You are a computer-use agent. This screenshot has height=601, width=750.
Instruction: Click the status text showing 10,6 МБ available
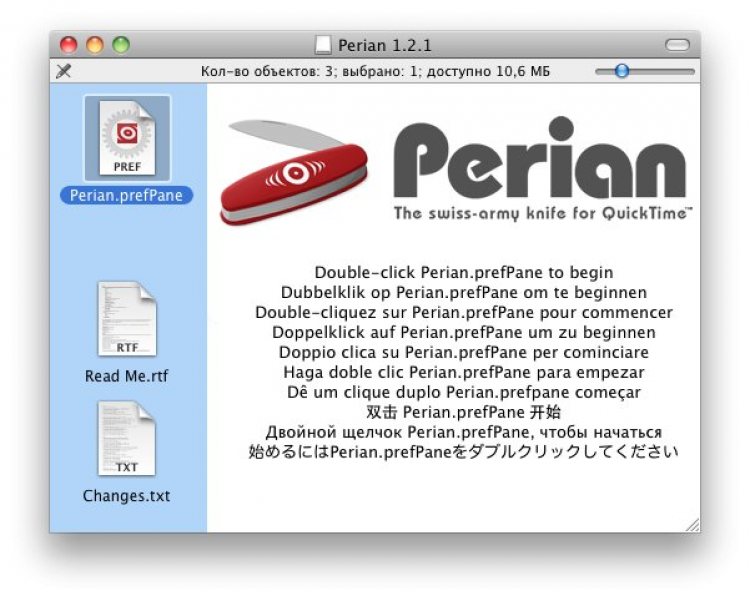375,72
